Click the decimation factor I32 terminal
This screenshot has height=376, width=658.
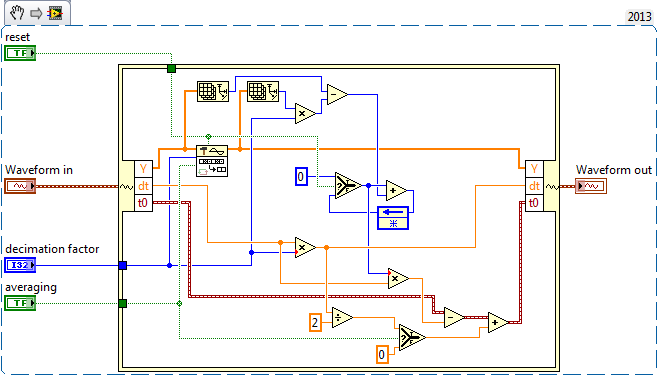pos(20,265)
